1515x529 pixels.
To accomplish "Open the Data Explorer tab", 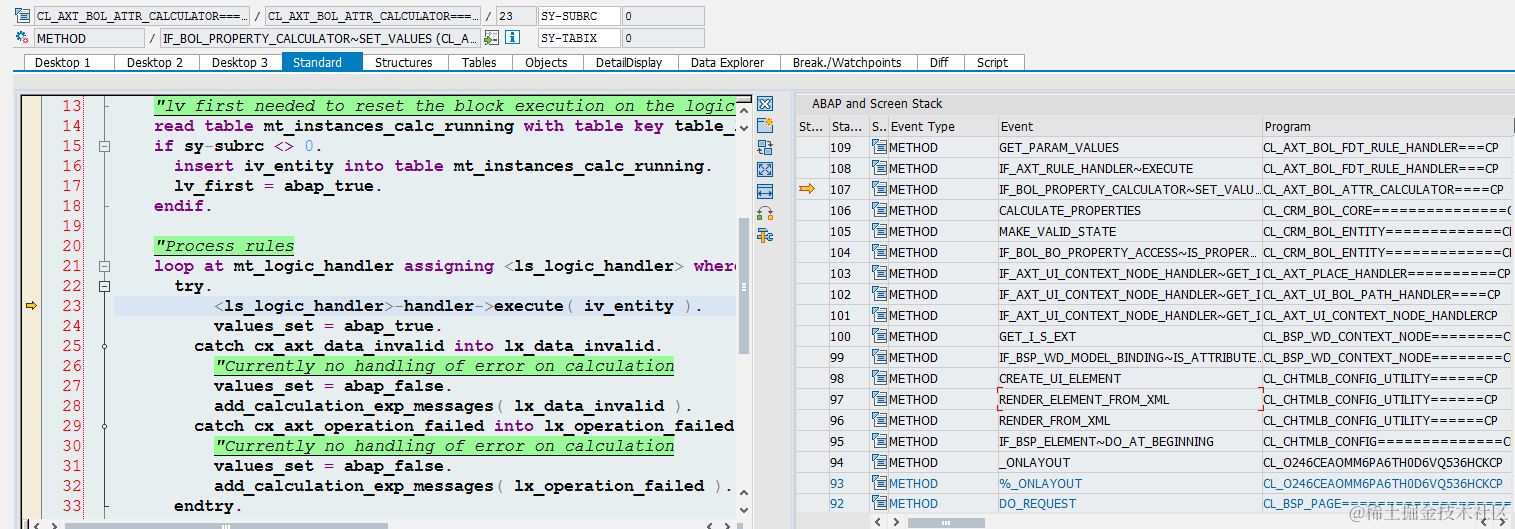I will pos(728,62).
